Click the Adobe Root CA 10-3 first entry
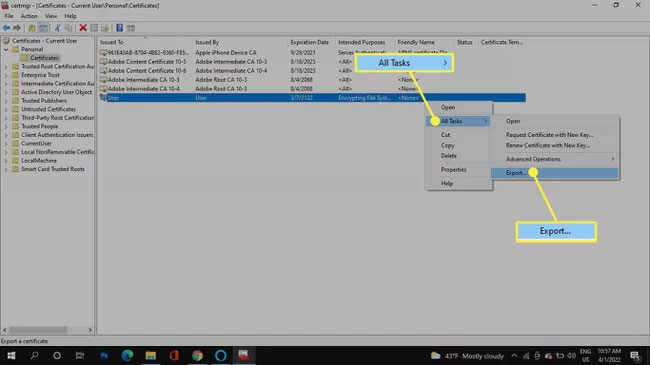Viewport: 650px width, 365px height. click(x=221, y=80)
